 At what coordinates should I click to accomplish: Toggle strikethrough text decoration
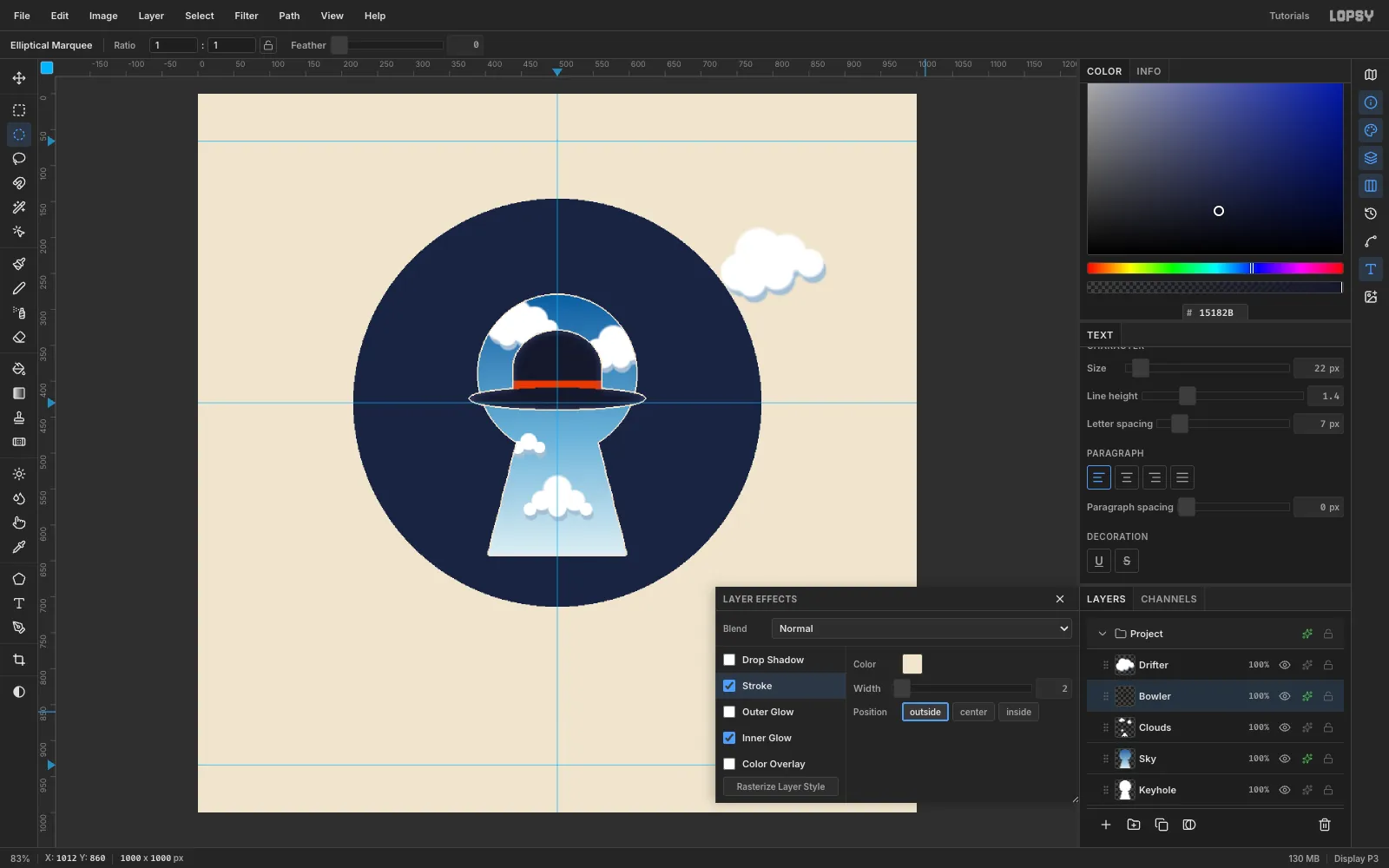1127,561
